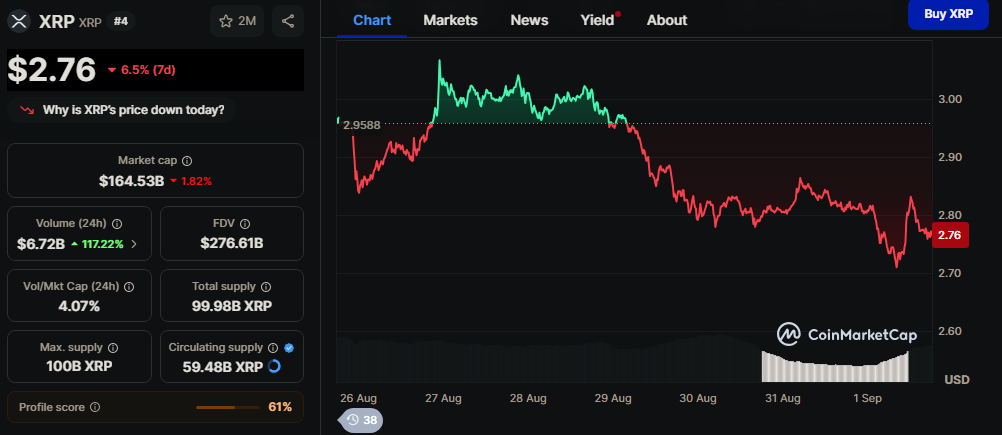Click the red triangle beside 6.5% (7d)

(x=112, y=70)
